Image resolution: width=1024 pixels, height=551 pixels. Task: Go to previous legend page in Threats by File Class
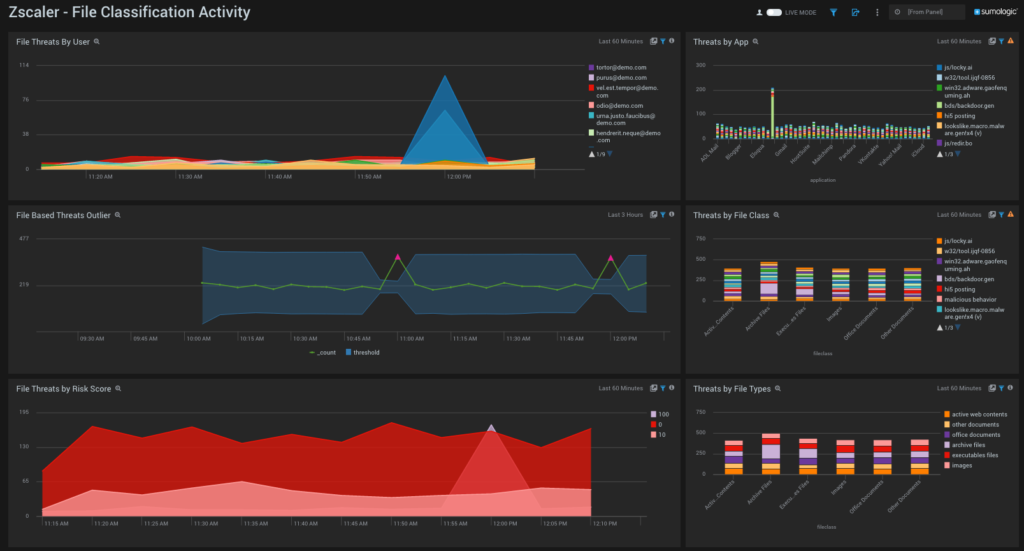[x=940, y=328]
